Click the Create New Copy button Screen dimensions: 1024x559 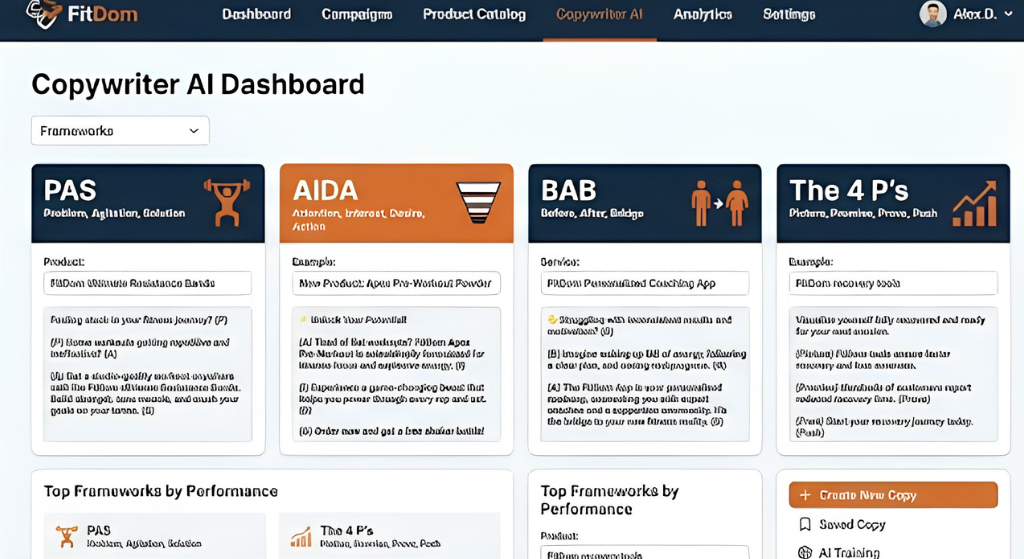click(893, 495)
